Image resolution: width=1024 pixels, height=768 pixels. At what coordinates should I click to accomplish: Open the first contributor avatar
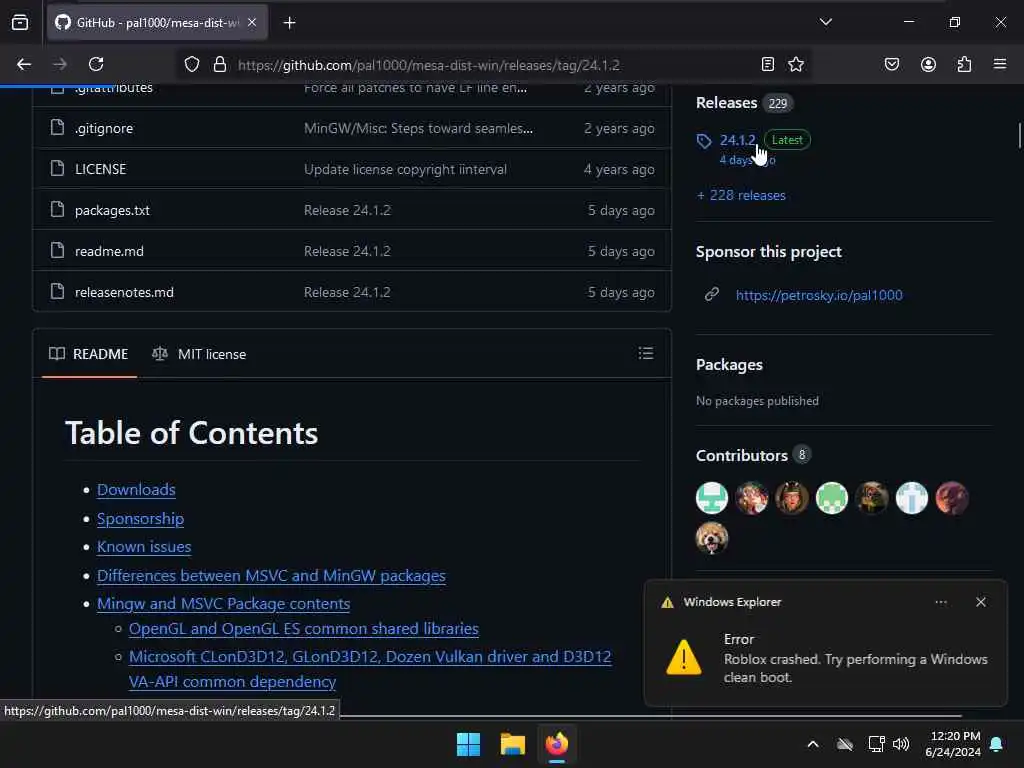click(x=712, y=498)
